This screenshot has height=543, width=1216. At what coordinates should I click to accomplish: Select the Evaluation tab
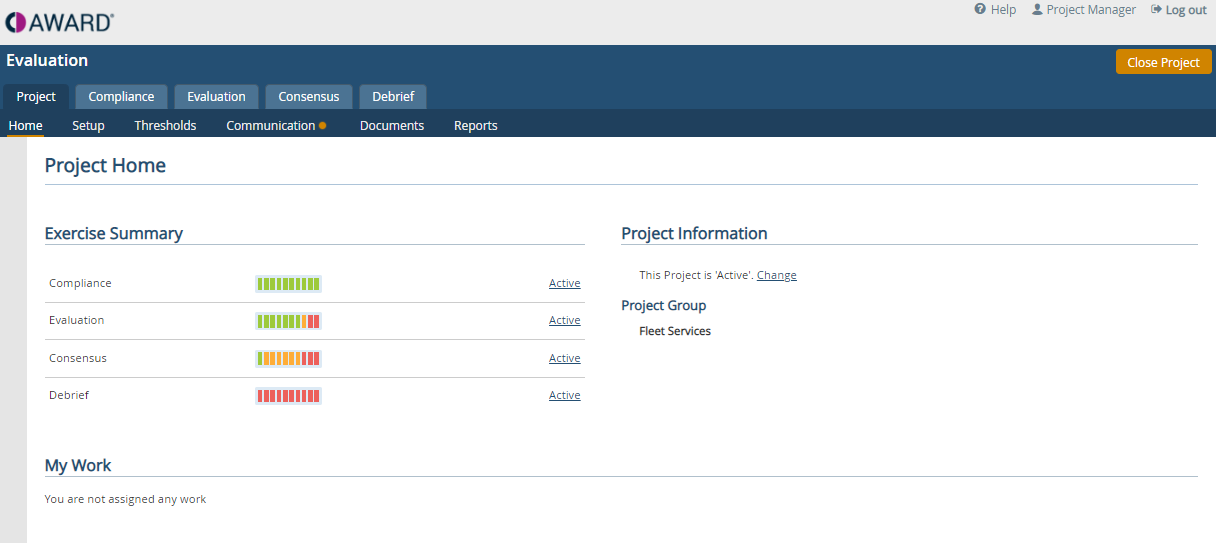coord(216,97)
